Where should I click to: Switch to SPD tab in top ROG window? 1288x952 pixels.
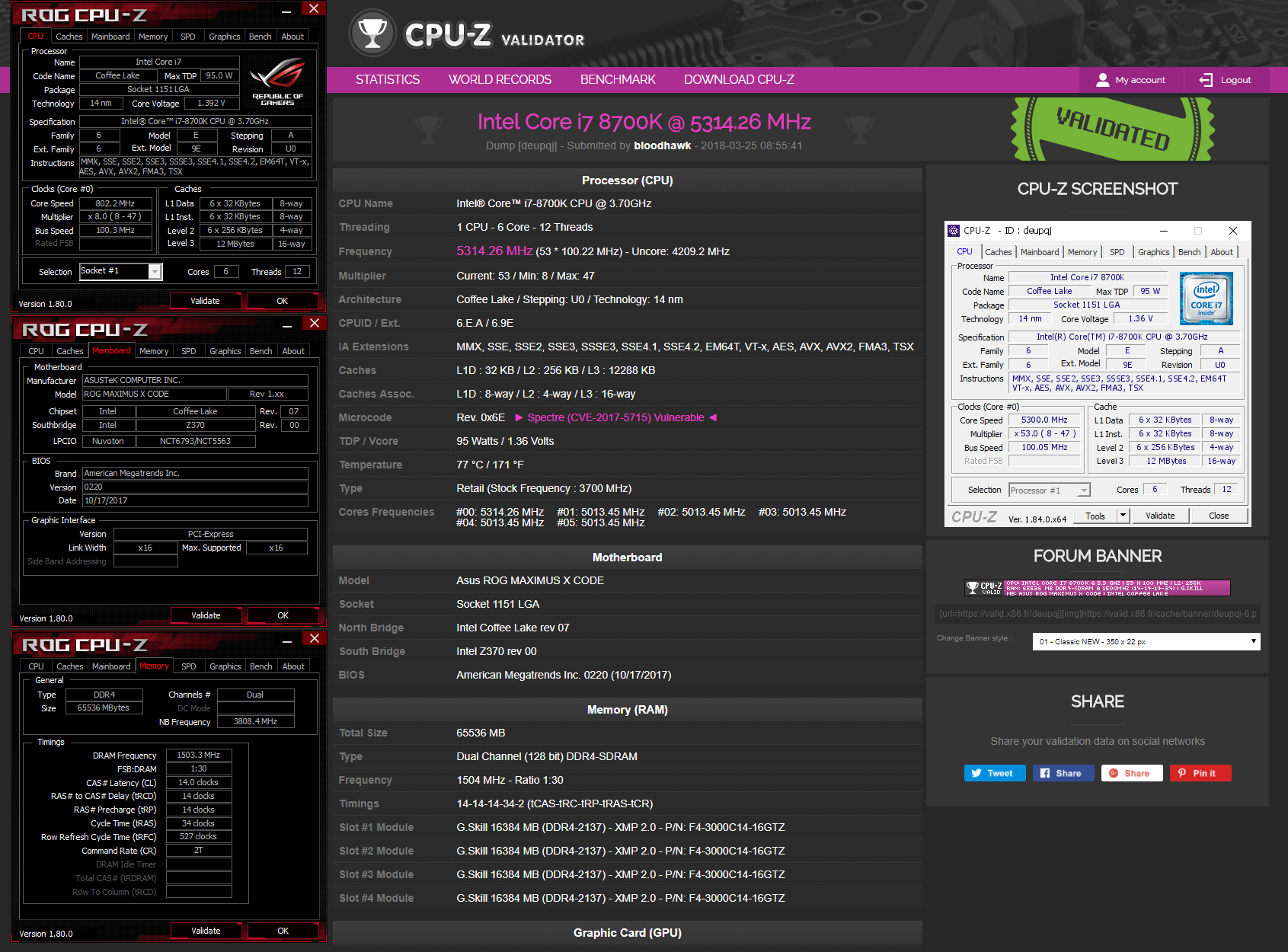[x=188, y=37]
